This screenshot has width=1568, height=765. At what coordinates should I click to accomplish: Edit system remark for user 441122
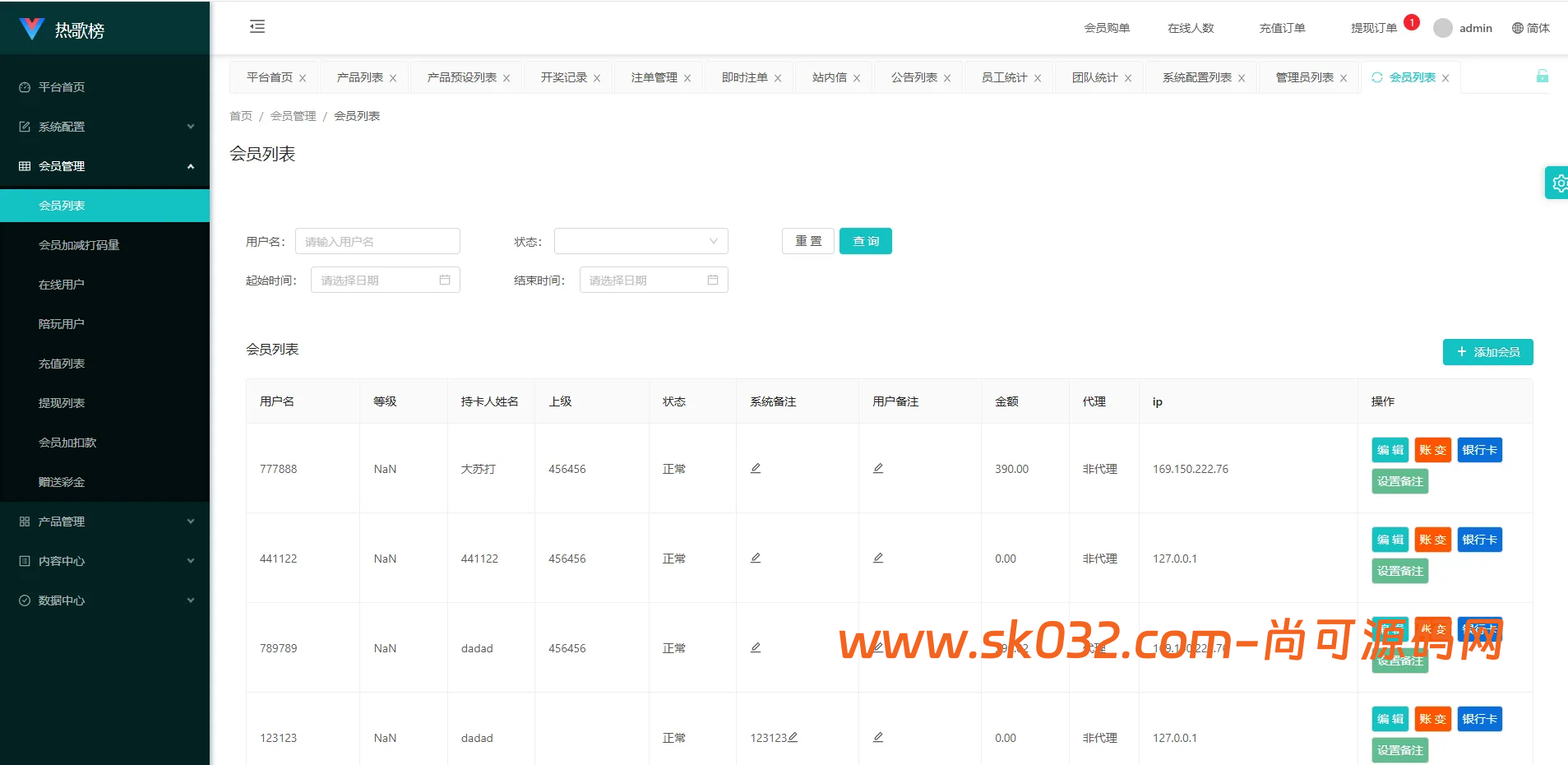pos(756,558)
